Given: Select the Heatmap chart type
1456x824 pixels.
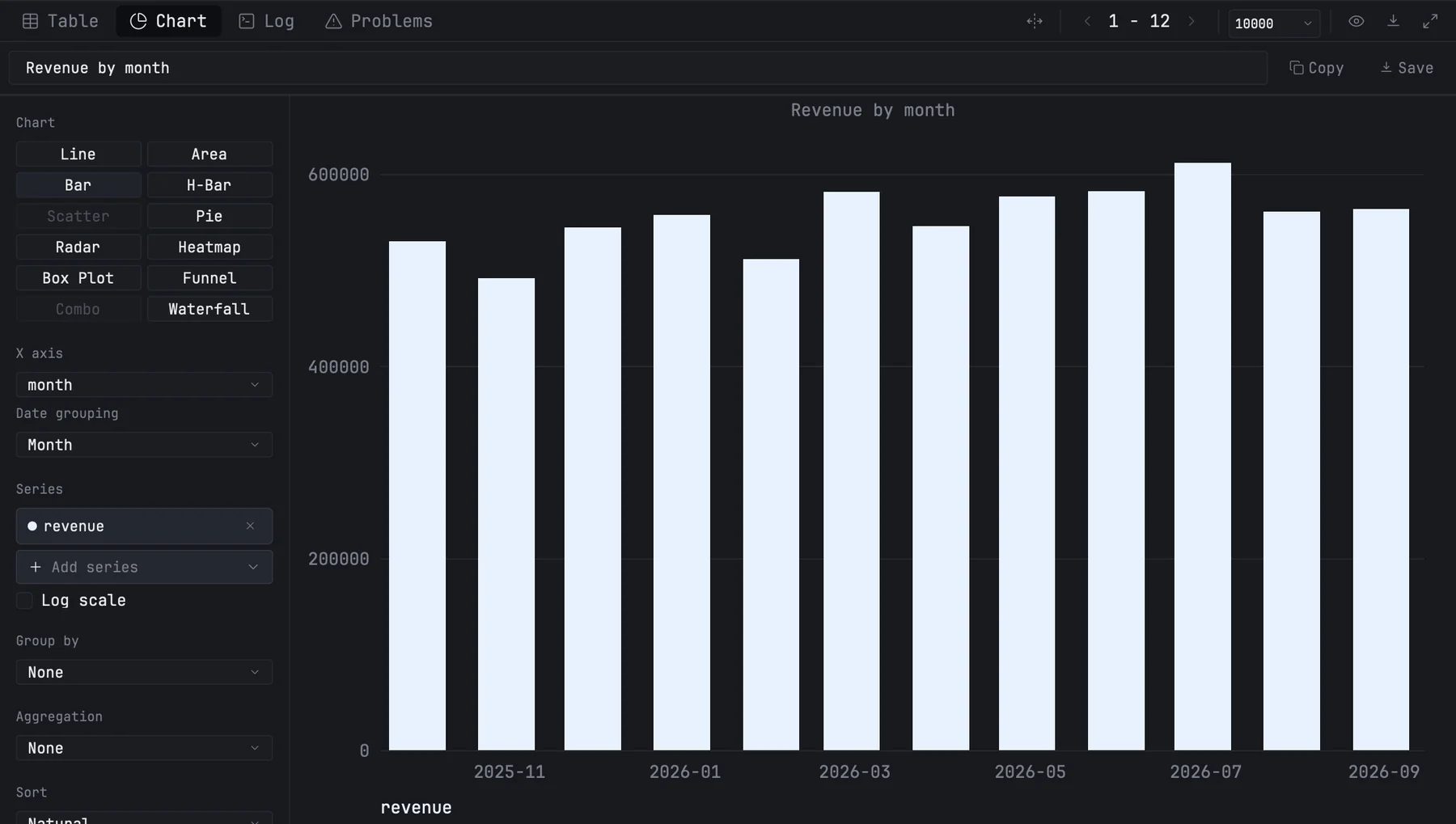Looking at the screenshot, I should tap(210, 247).
